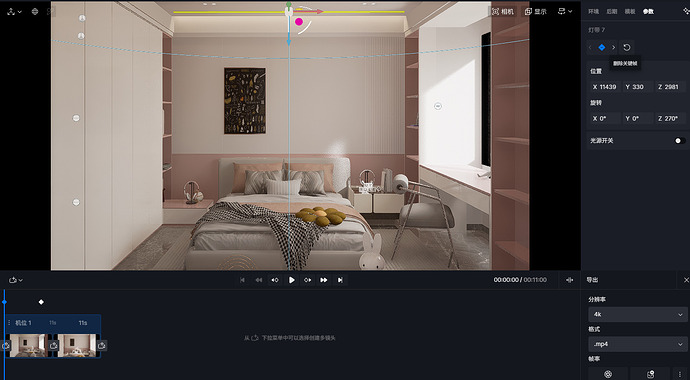Click the blue Z-axis gizmo arrow
The height and width of the screenshot is (380, 690).
[x=289, y=42]
